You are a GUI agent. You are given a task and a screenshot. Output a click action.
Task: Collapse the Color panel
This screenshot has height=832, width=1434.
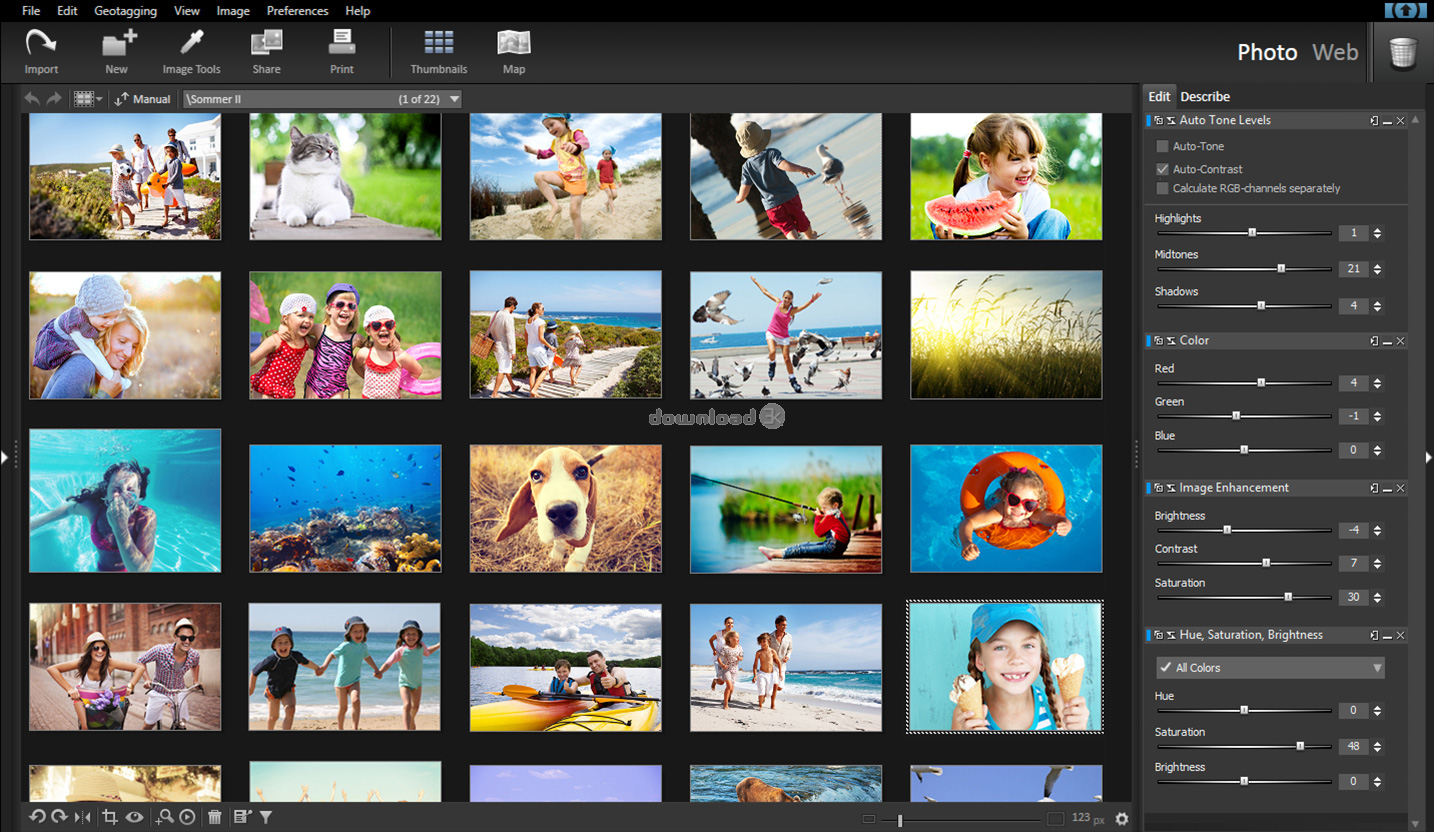1387,341
